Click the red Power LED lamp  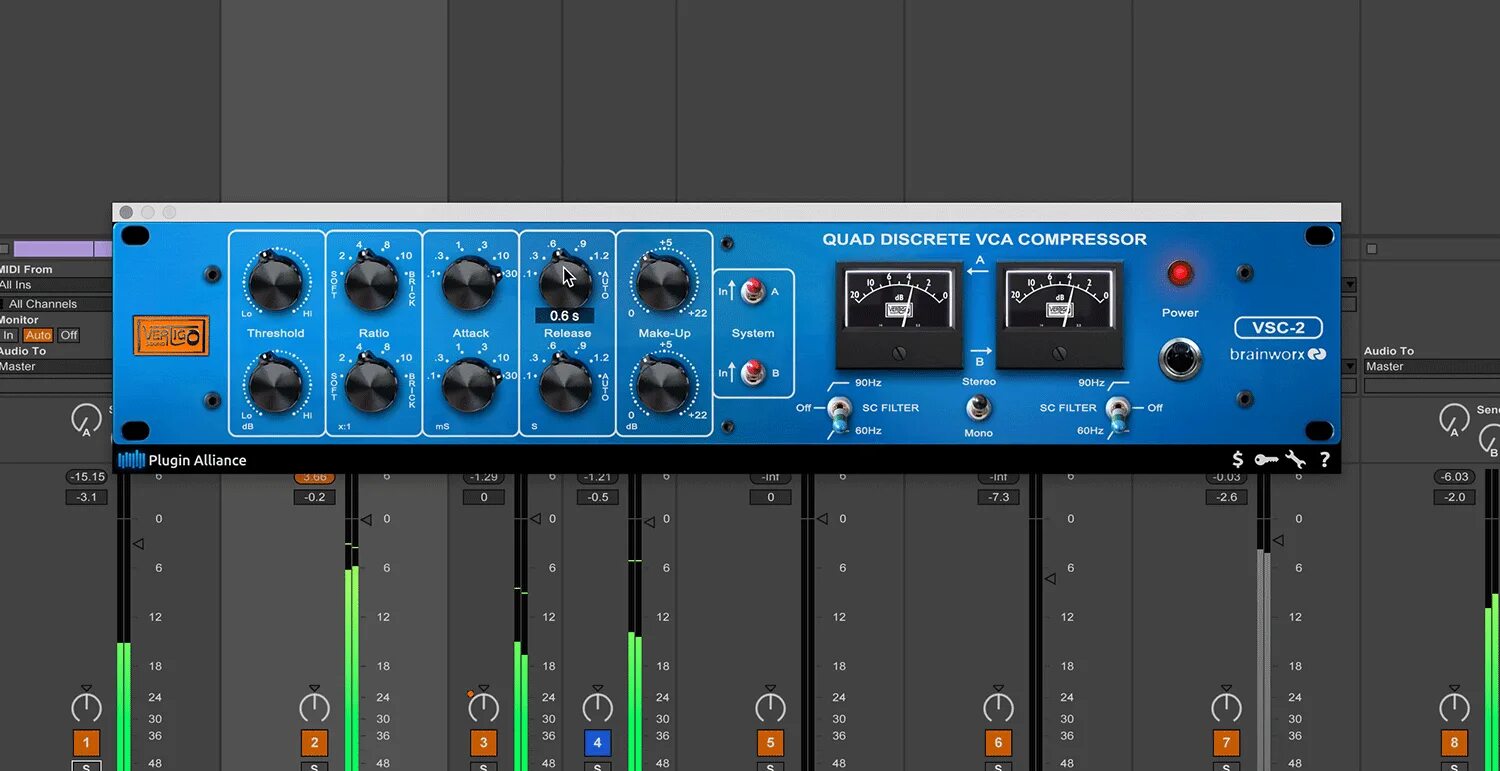point(1180,273)
